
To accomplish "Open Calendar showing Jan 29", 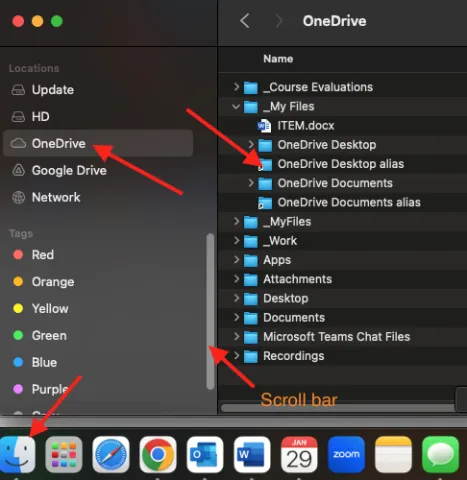I will click(299, 455).
